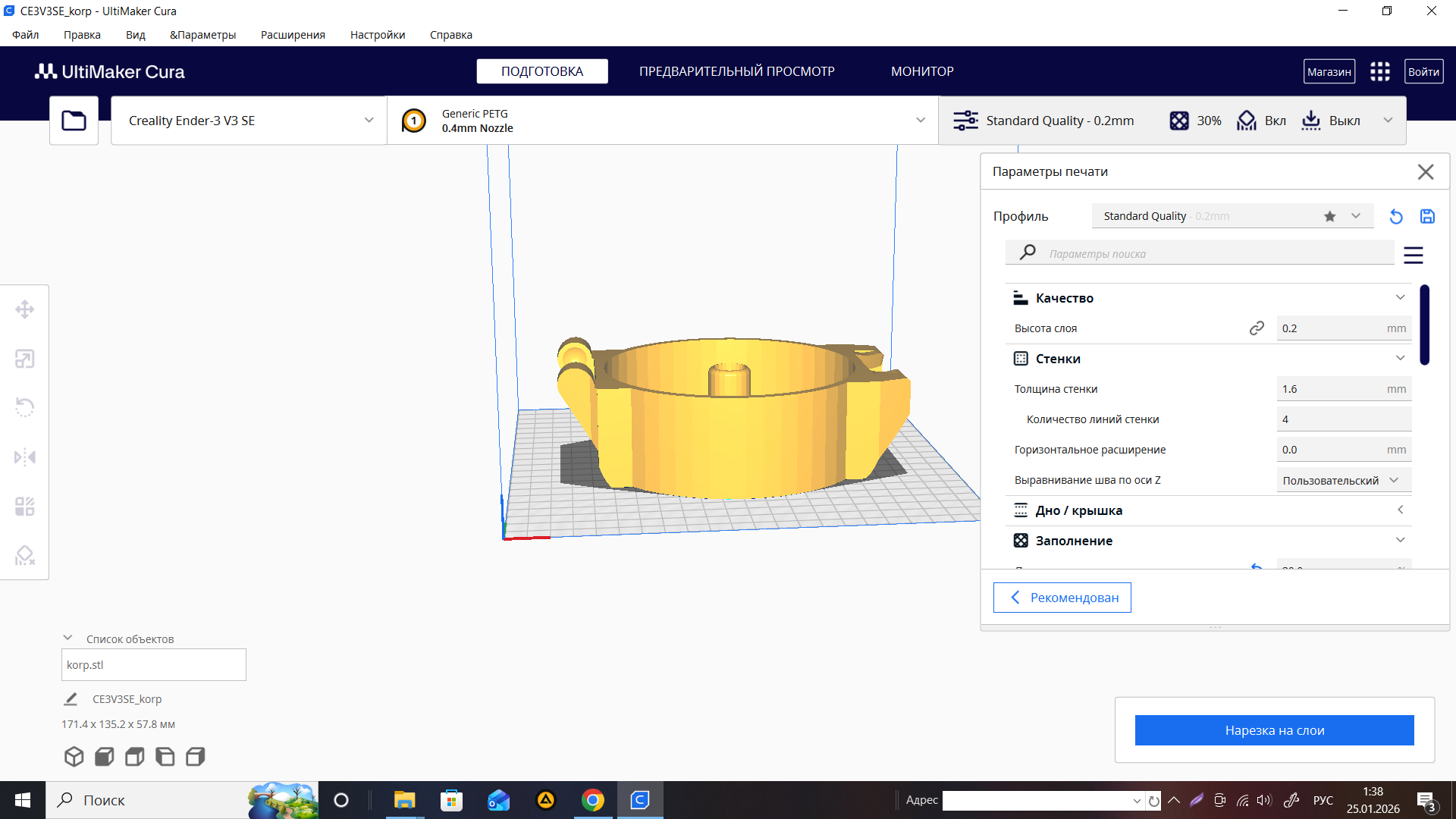Switch to right side view cube icon

(x=195, y=756)
